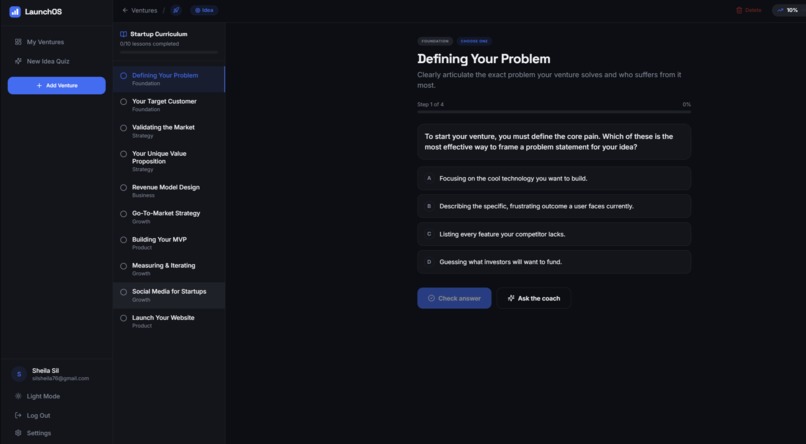Open the Building Your MVP lesson
The height and width of the screenshot is (444, 806).
click(x=169, y=243)
